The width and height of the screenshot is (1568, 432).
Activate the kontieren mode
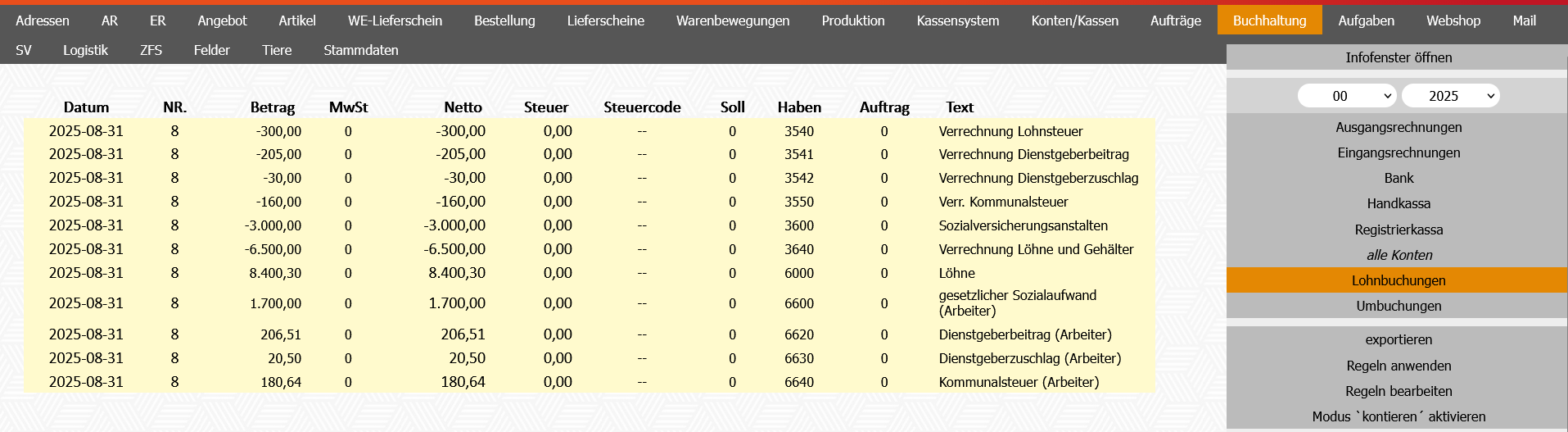click(1398, 416)
